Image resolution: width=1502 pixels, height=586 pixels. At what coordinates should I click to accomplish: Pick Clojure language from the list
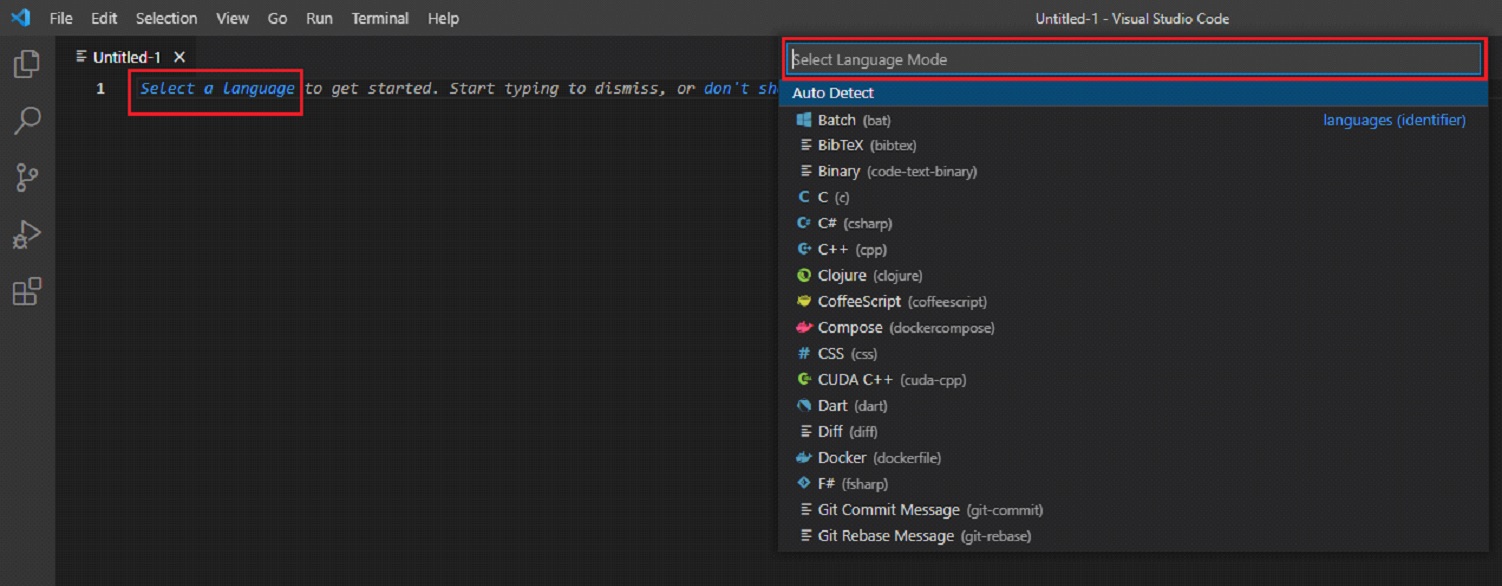1133,275
